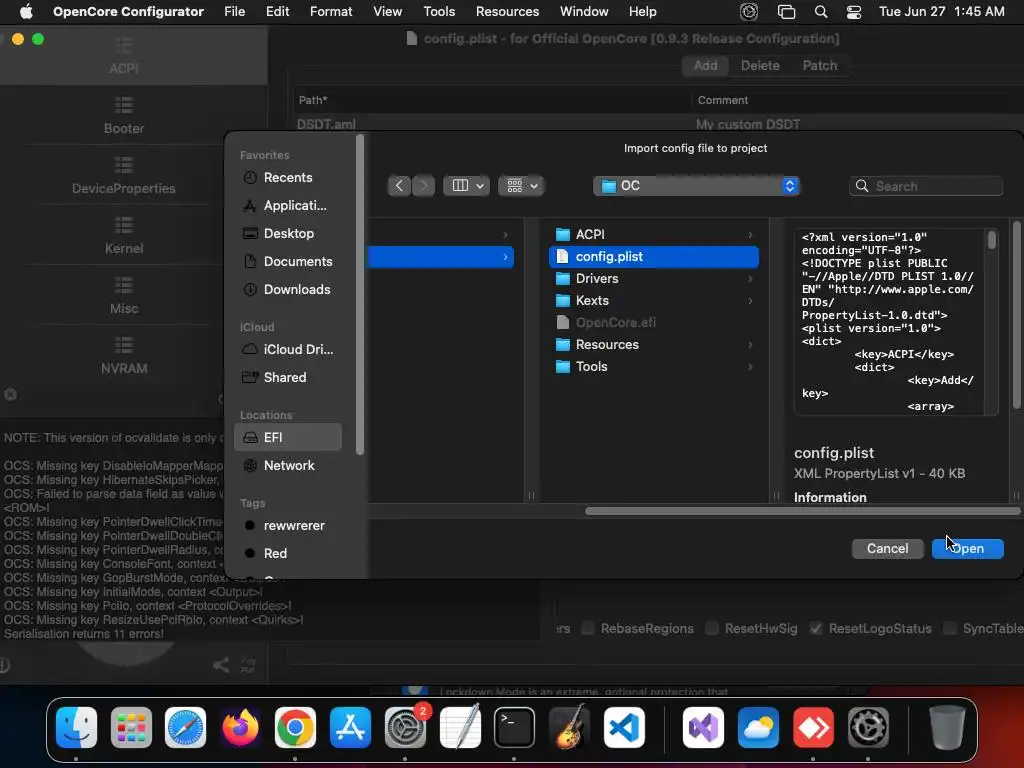Expand the Drivers folder chevron

(x=750, y=279)
